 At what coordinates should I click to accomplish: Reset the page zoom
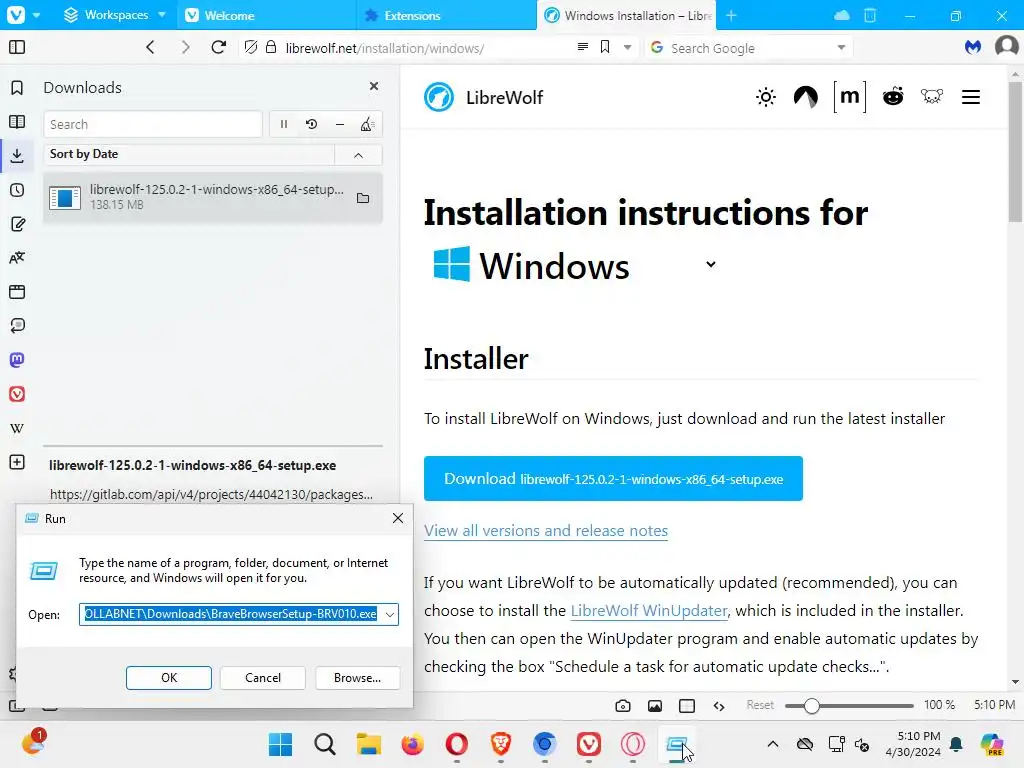(x=760, y=705)
